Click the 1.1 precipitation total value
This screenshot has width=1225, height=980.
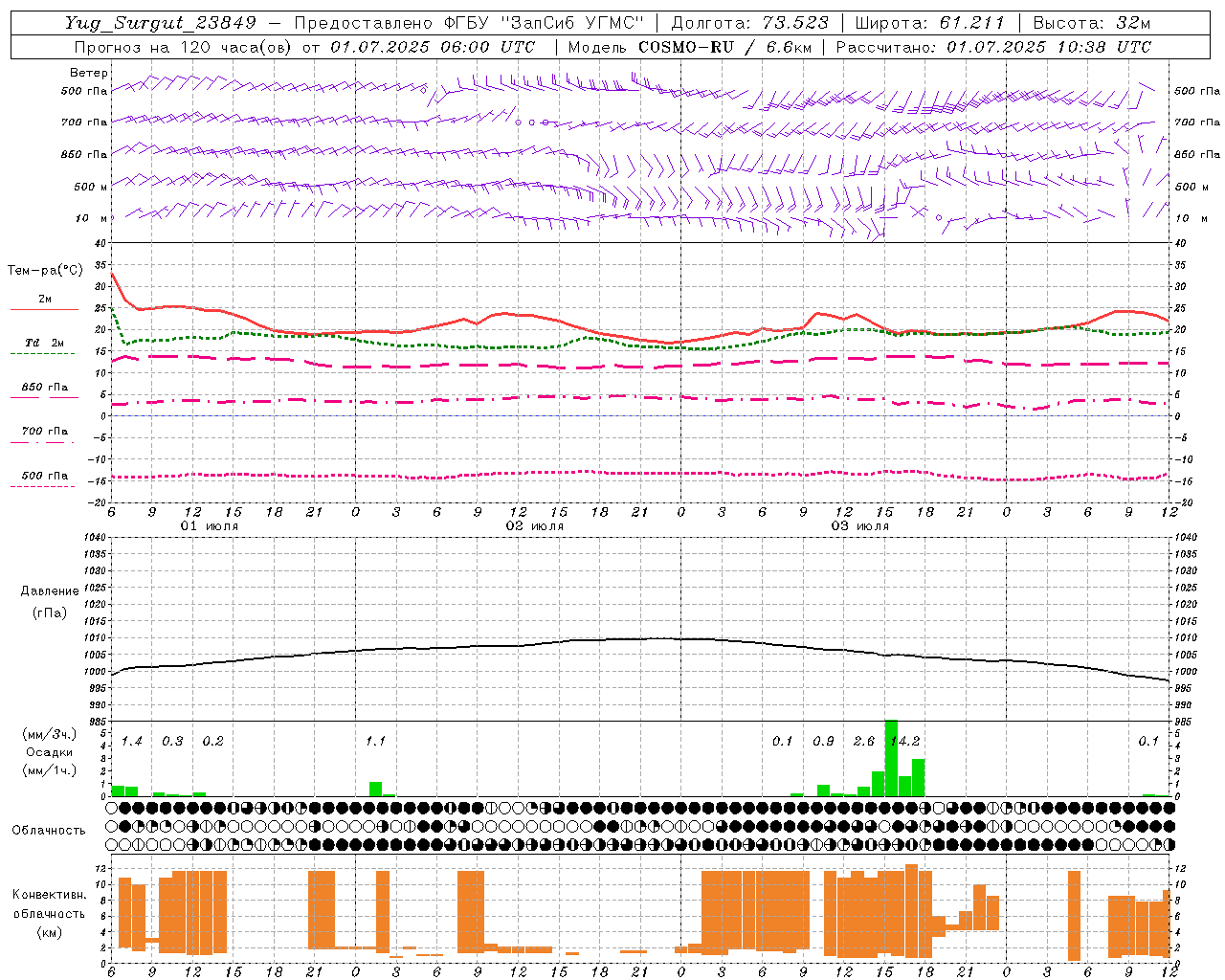375,741
